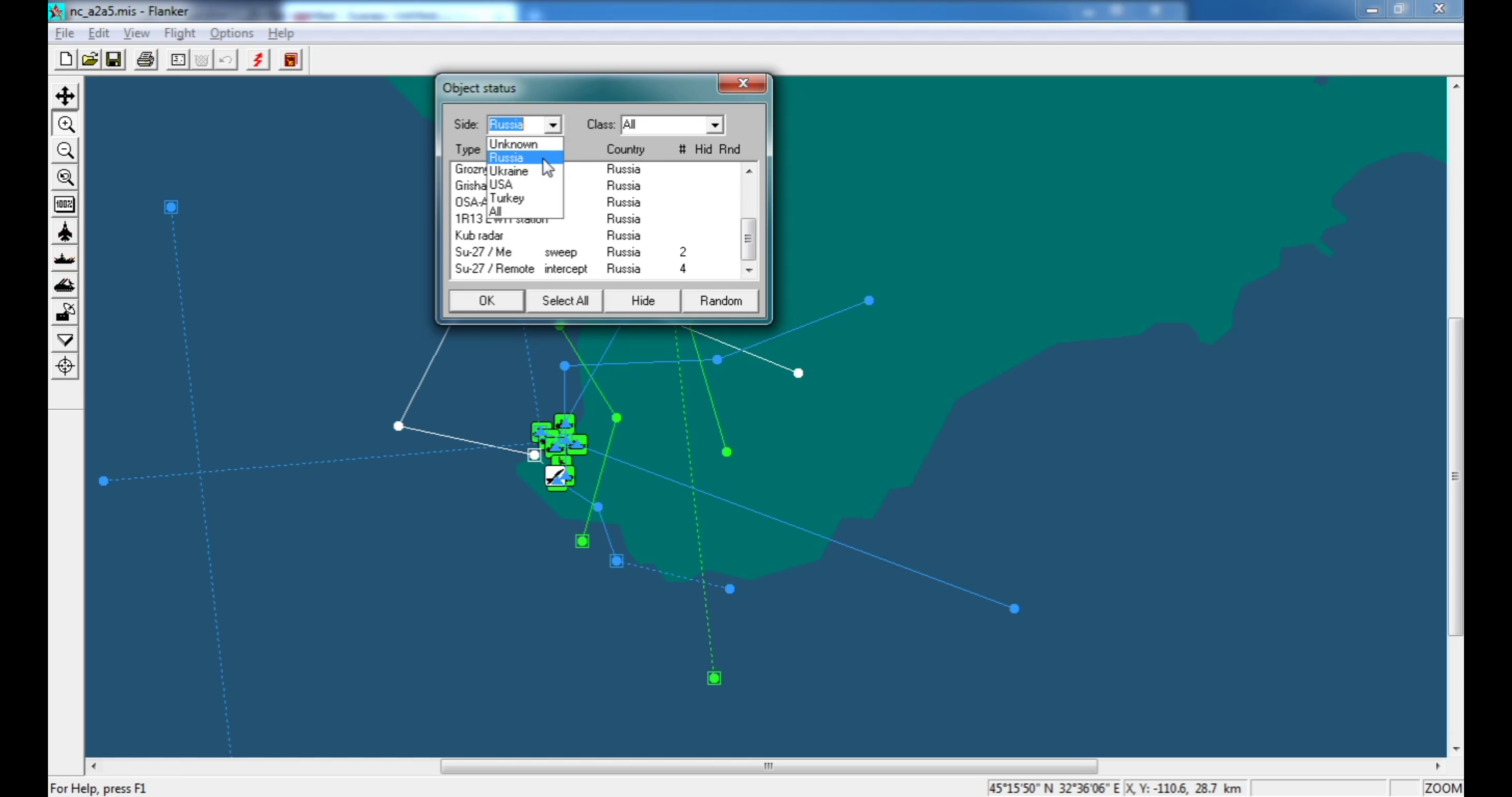Click the open mission folder icon
The image size is (1512, 797).
pos(90,60)
